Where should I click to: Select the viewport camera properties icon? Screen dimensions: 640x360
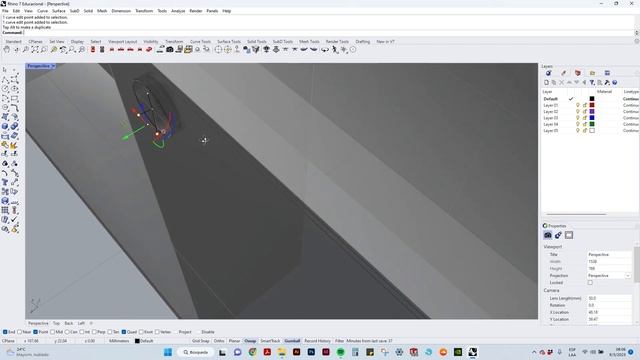[x=548, y=235]
